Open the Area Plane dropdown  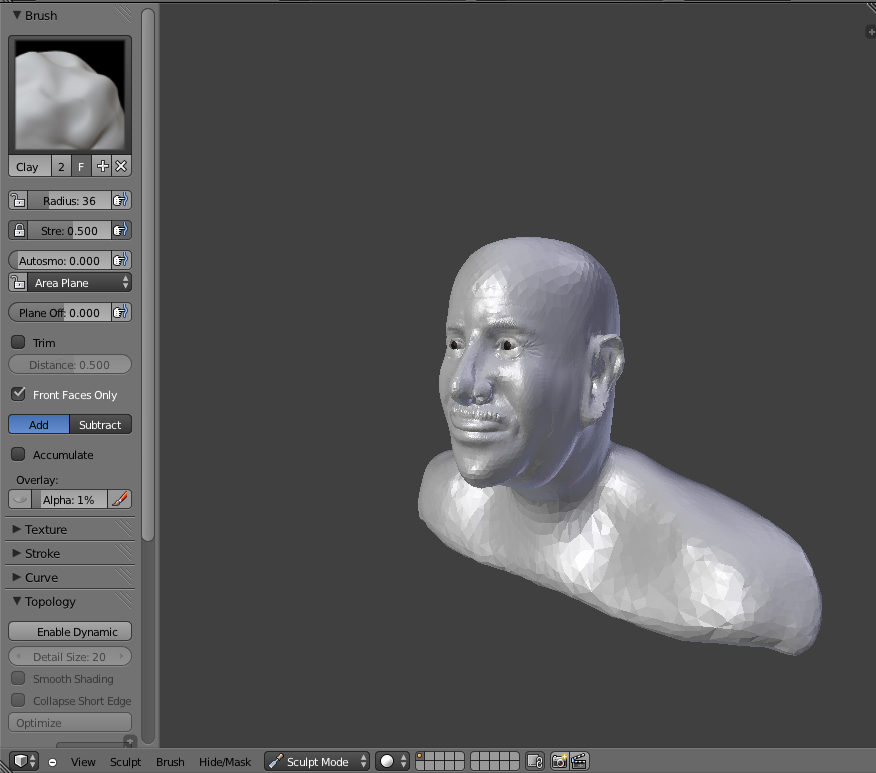pos(78,283)
